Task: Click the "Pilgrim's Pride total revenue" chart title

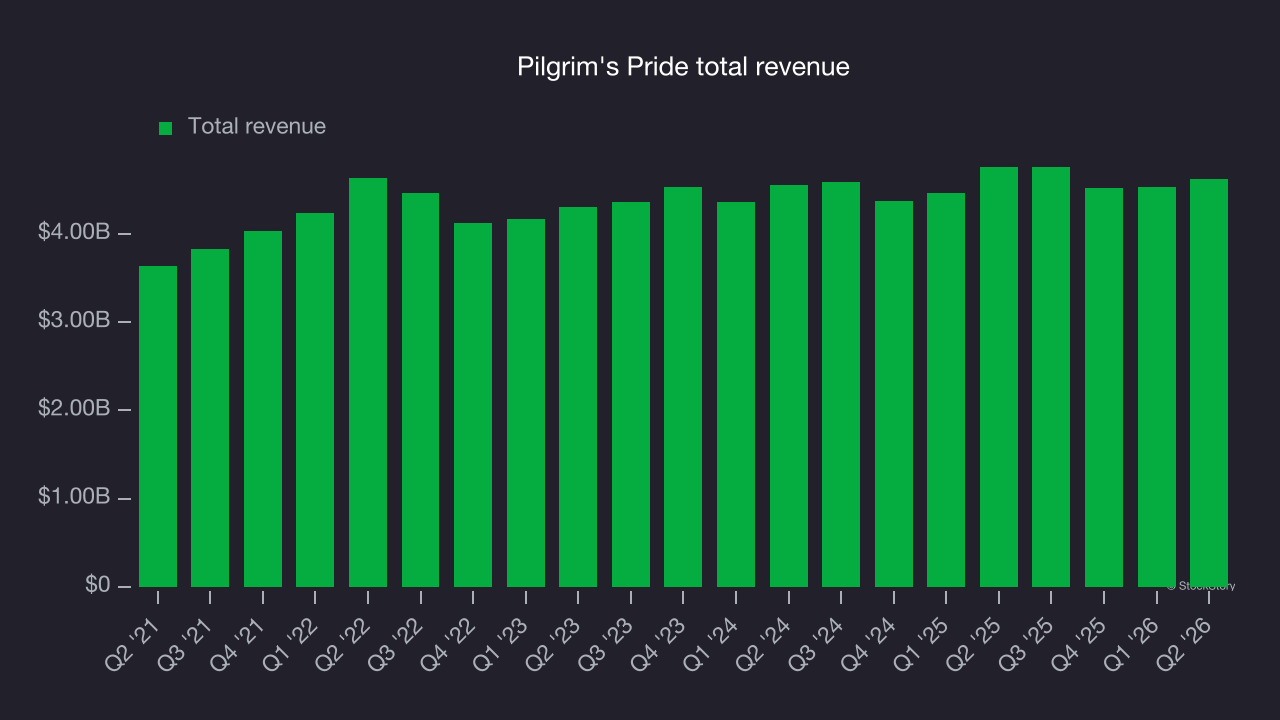Action: [683, 67]
